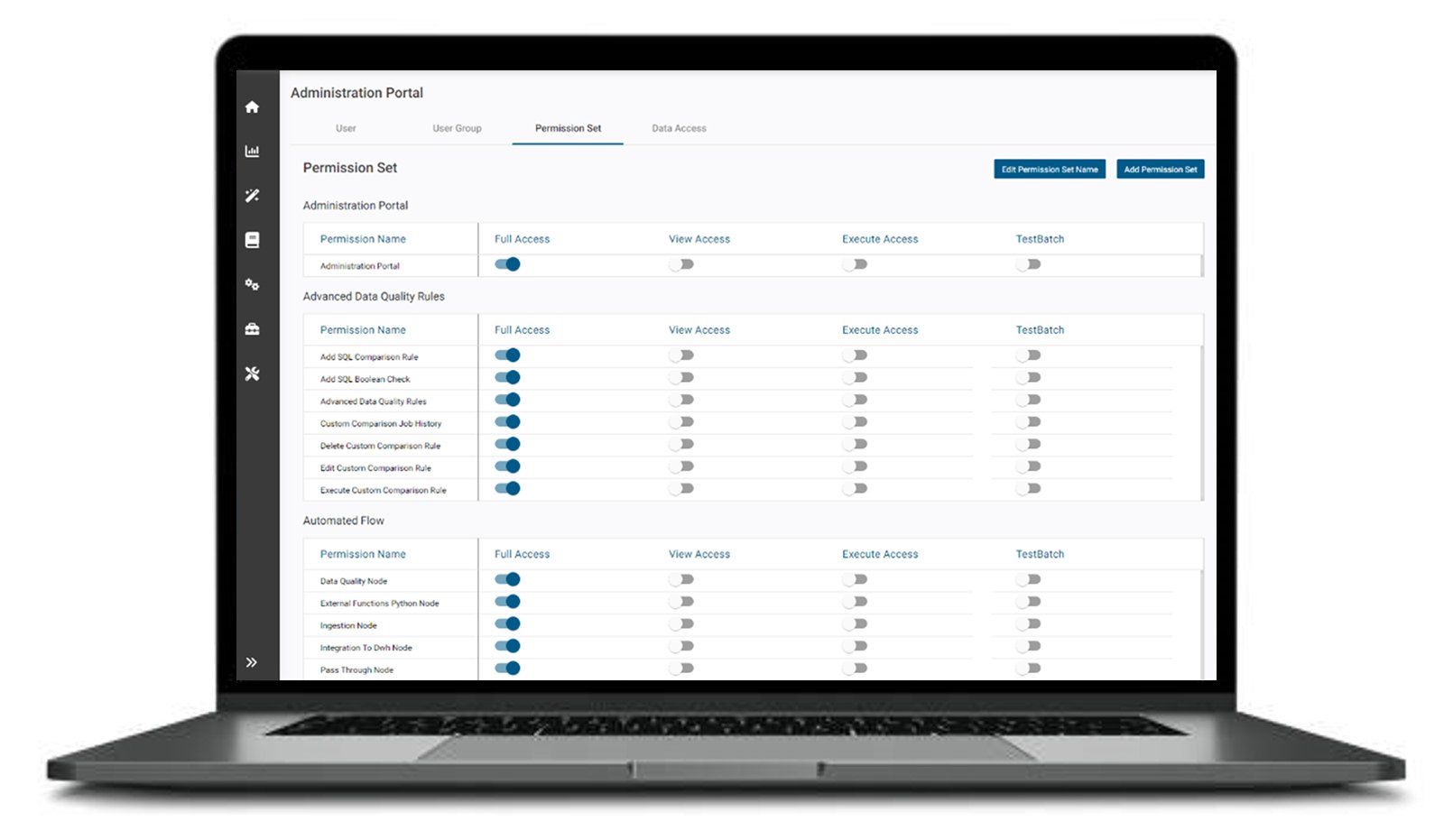Toggle Full Access for Custom Comparison Job History
Screen dimensions: 1453x840
pyautogui.click(x=507, y=422)
